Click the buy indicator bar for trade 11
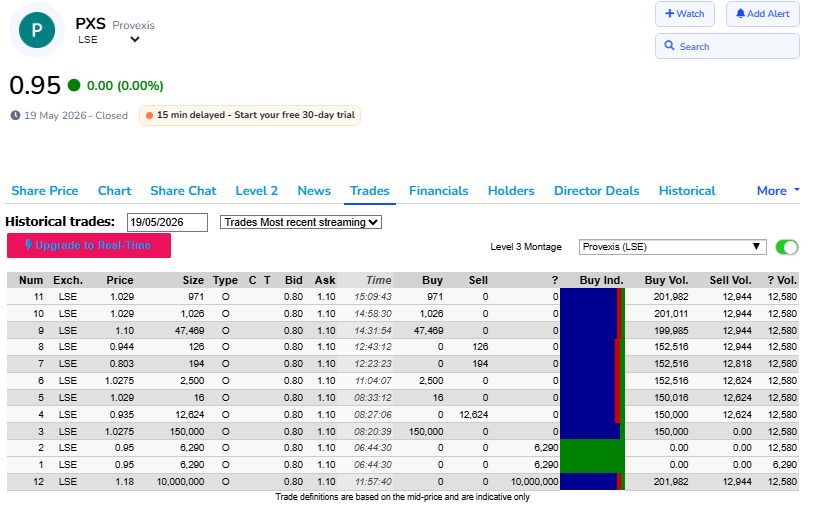Image resolution: width=815 pixels, height=510 pixels. pos(592,297)
